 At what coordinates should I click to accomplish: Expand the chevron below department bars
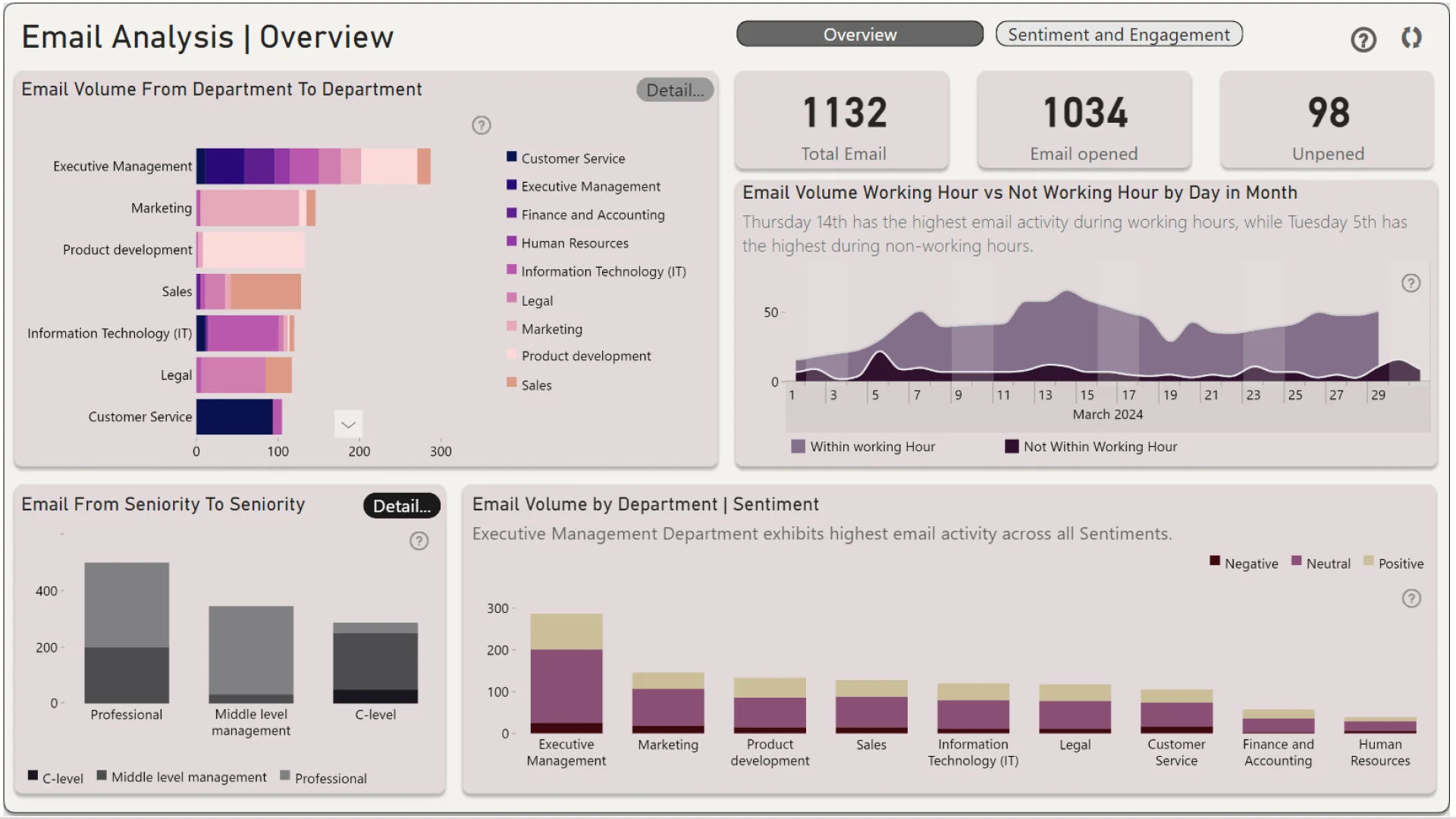pos(348,425)
